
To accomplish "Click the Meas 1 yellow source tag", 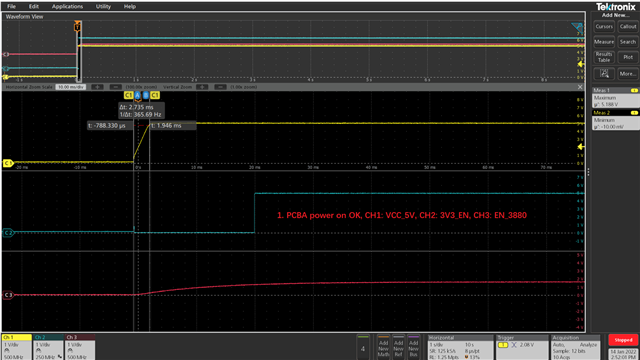I will click(x=634, y=90).
